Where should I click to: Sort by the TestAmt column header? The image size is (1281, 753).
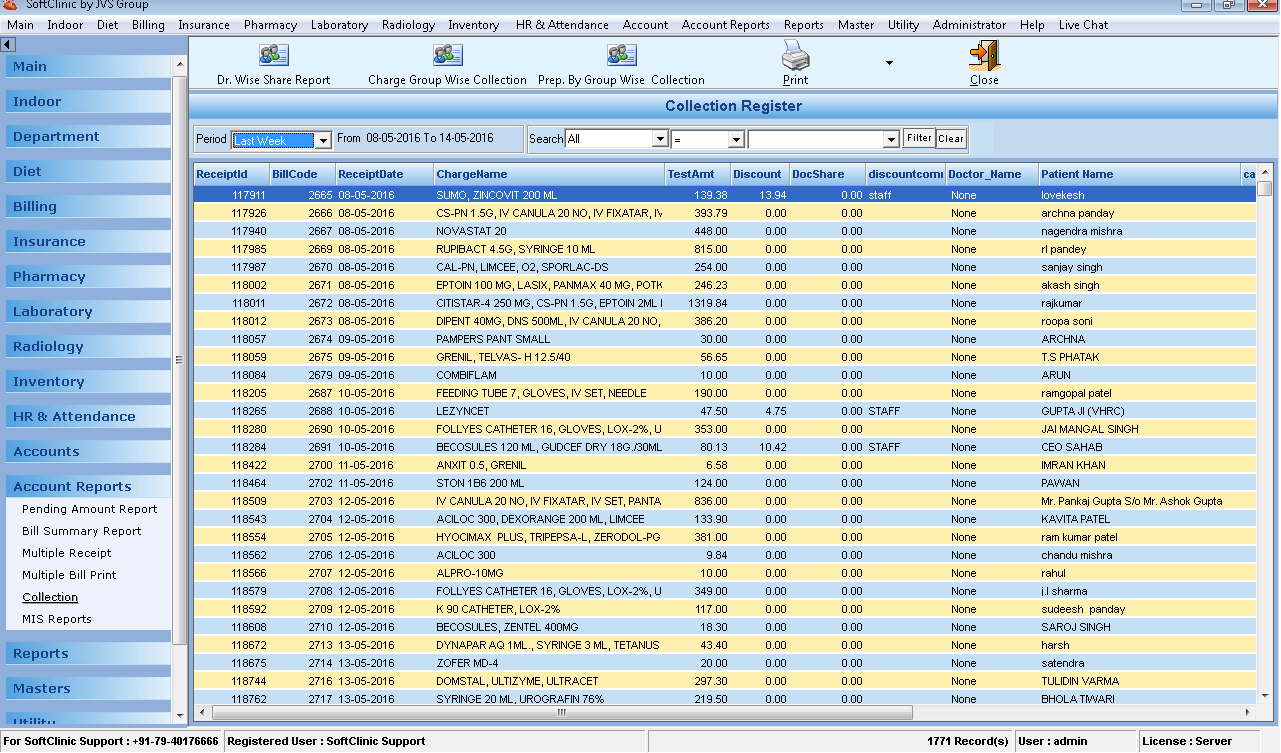pyautogui.click(x=691, y=174)
